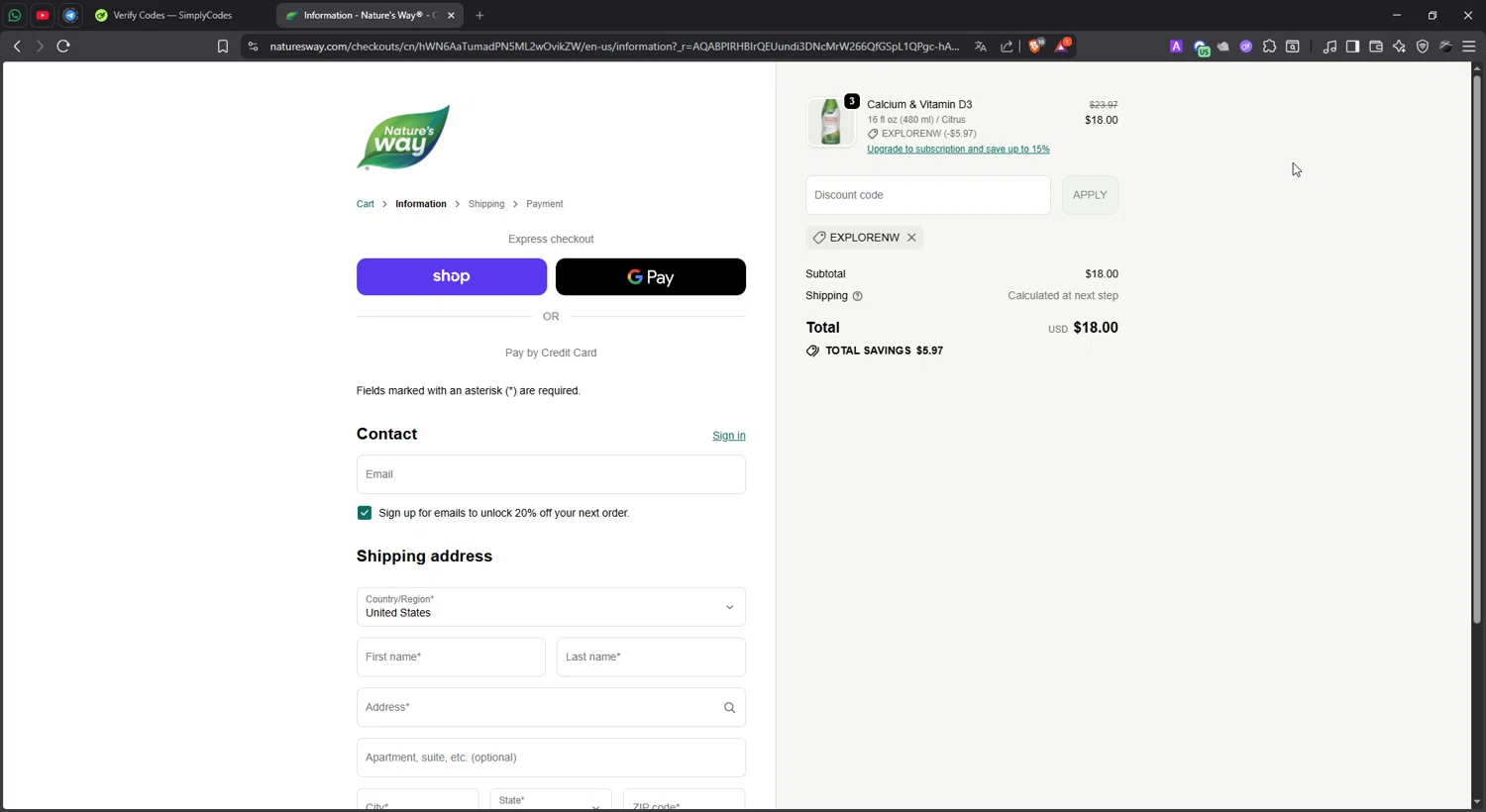
Task: Reload the current page
Action: point(63,47)
